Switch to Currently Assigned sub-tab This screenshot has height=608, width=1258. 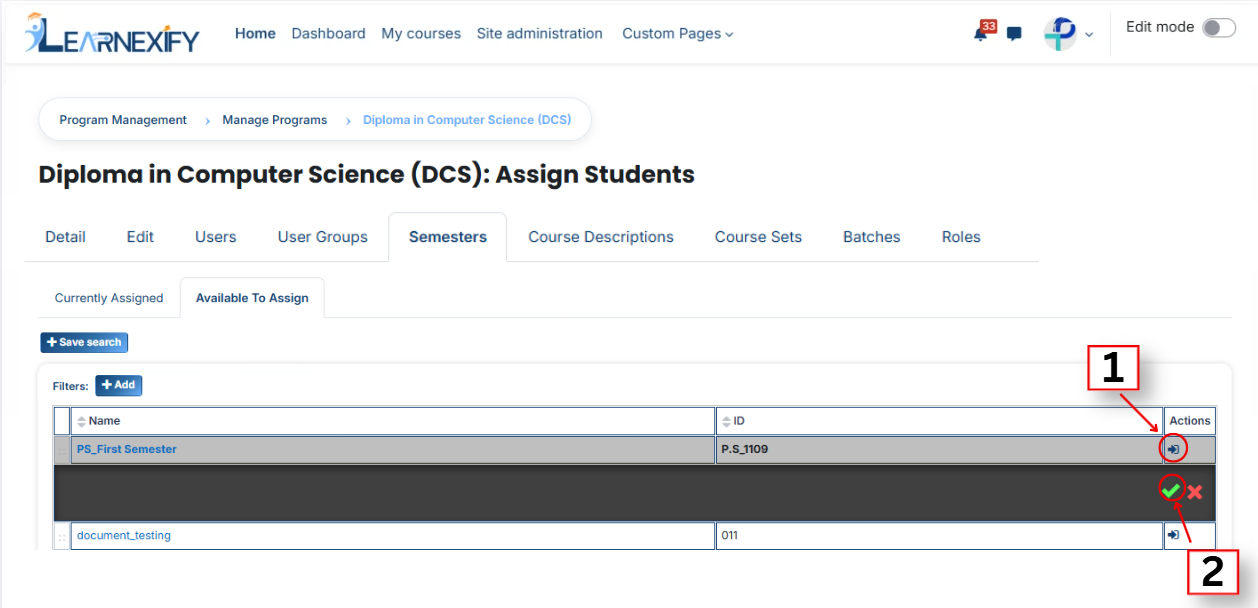[109, 298]
